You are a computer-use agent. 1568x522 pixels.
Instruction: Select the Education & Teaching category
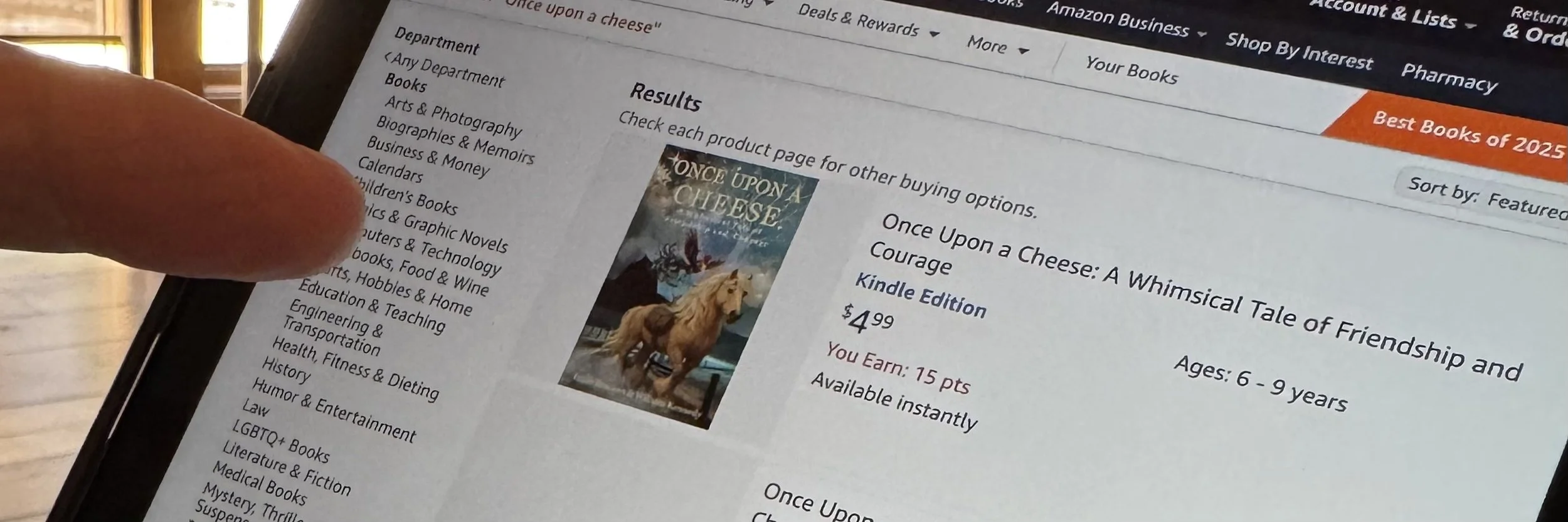[371, 306]
